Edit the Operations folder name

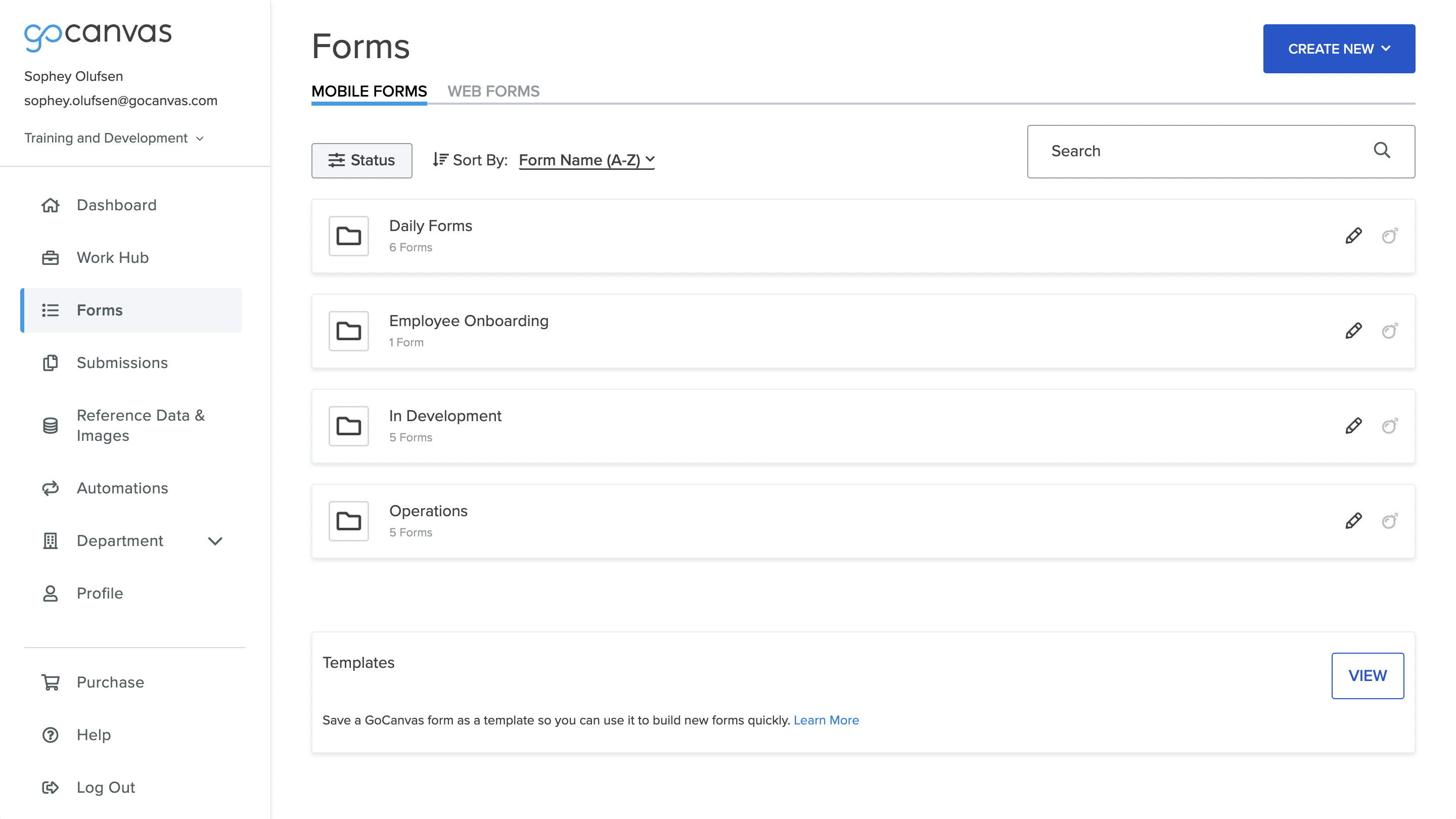1354,521
